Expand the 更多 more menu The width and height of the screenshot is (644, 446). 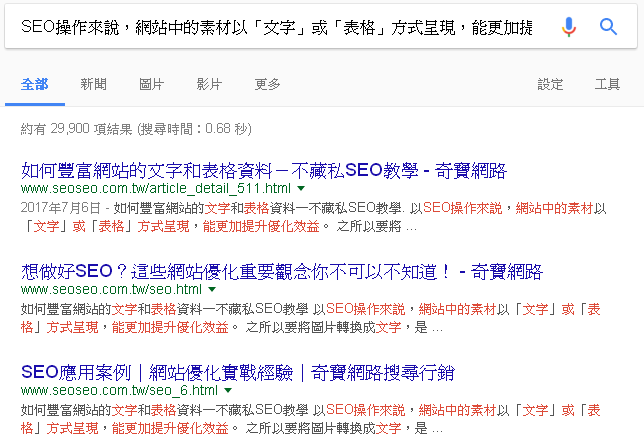click(x=267, y=84)
